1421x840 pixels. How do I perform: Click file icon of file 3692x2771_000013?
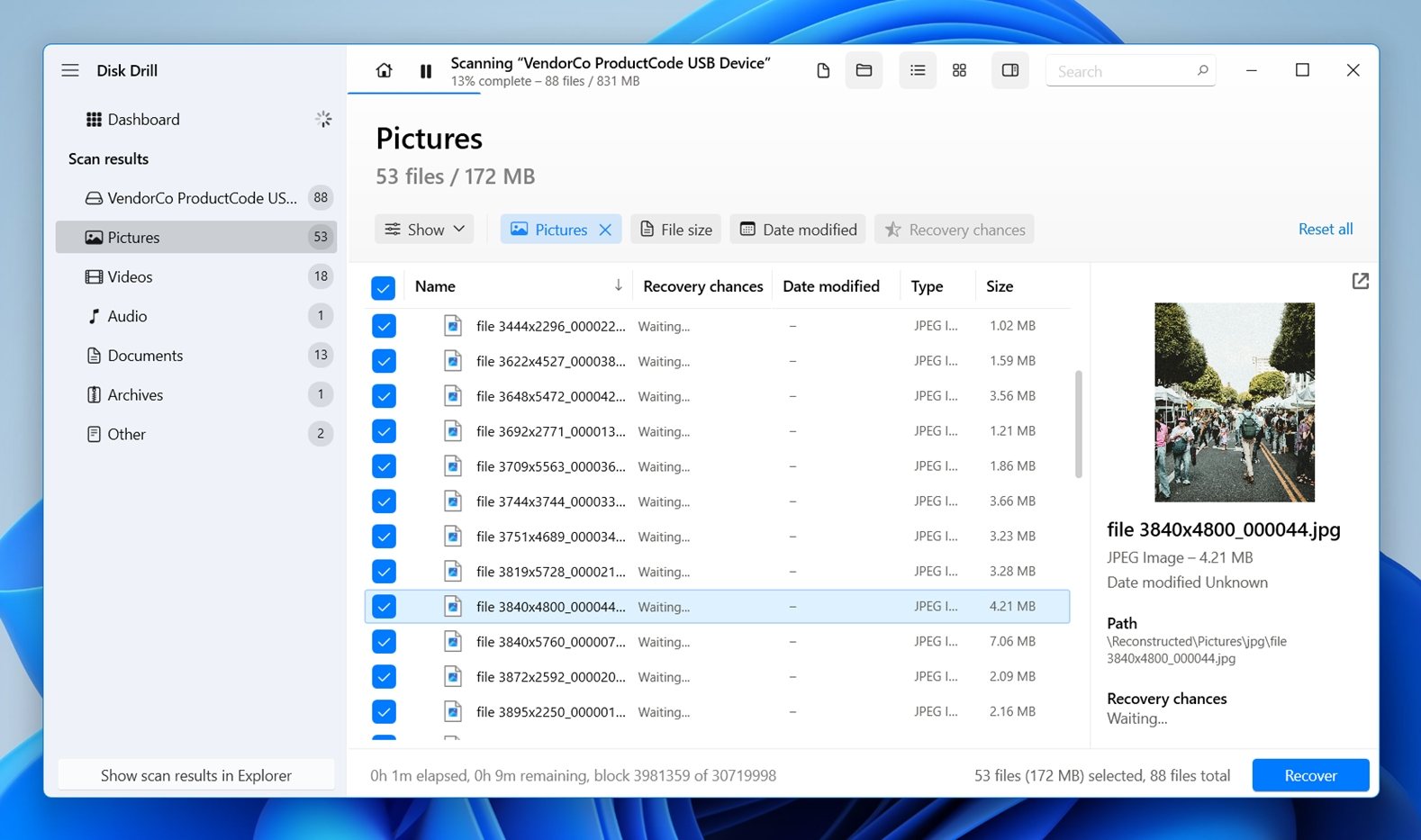(453, 431)
